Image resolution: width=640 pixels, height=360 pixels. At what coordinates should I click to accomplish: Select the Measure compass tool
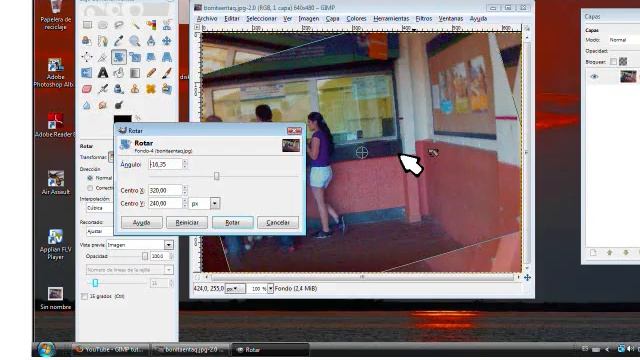click(x=151, y=41)
